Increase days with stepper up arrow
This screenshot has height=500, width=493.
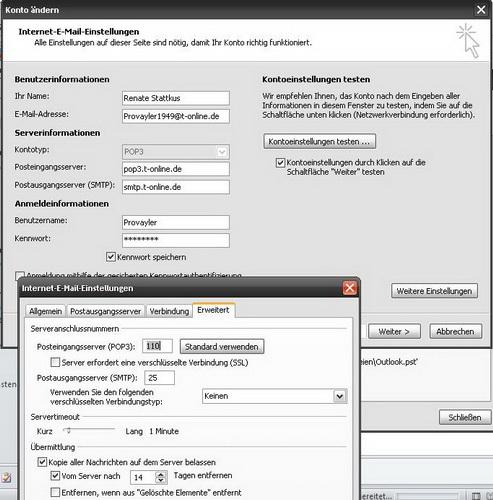point(161,475)
